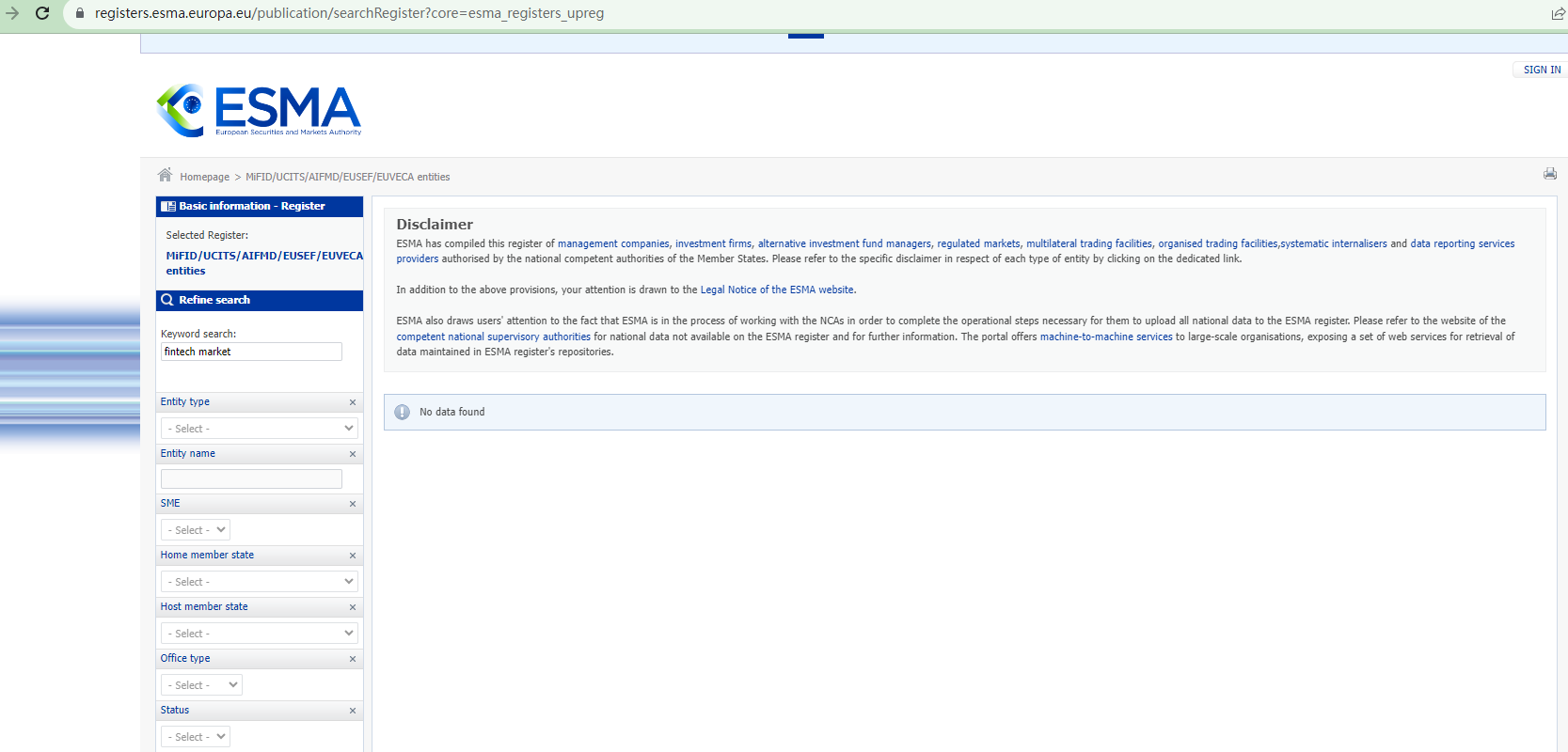Screen dimensions: 1568x752
Task: Remove the Host member state filter
Action: [353, 607]
